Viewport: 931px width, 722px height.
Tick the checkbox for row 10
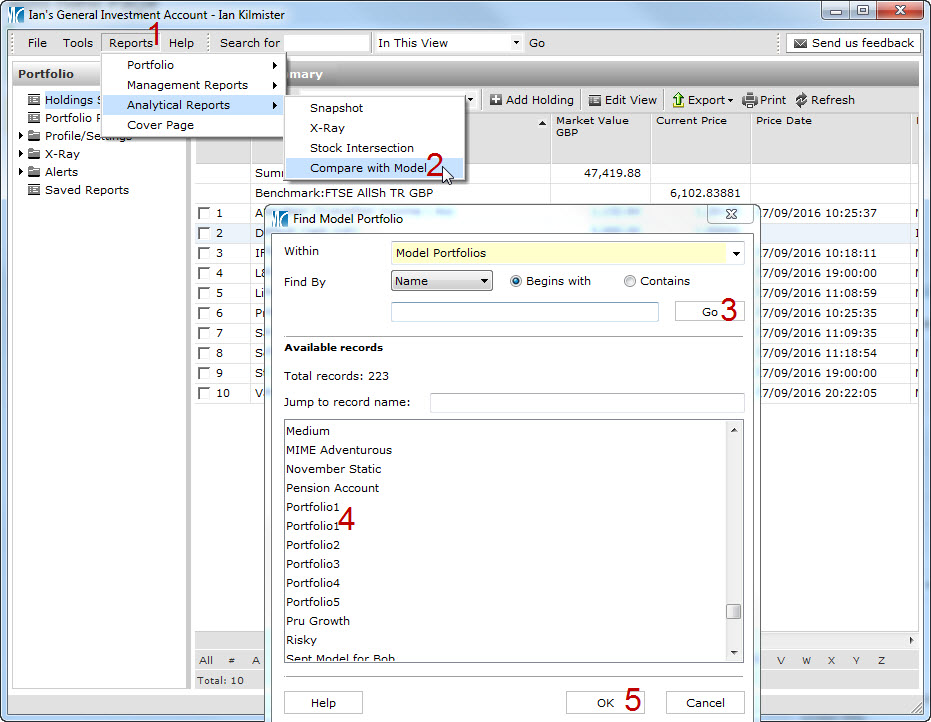tap(204, 393)
